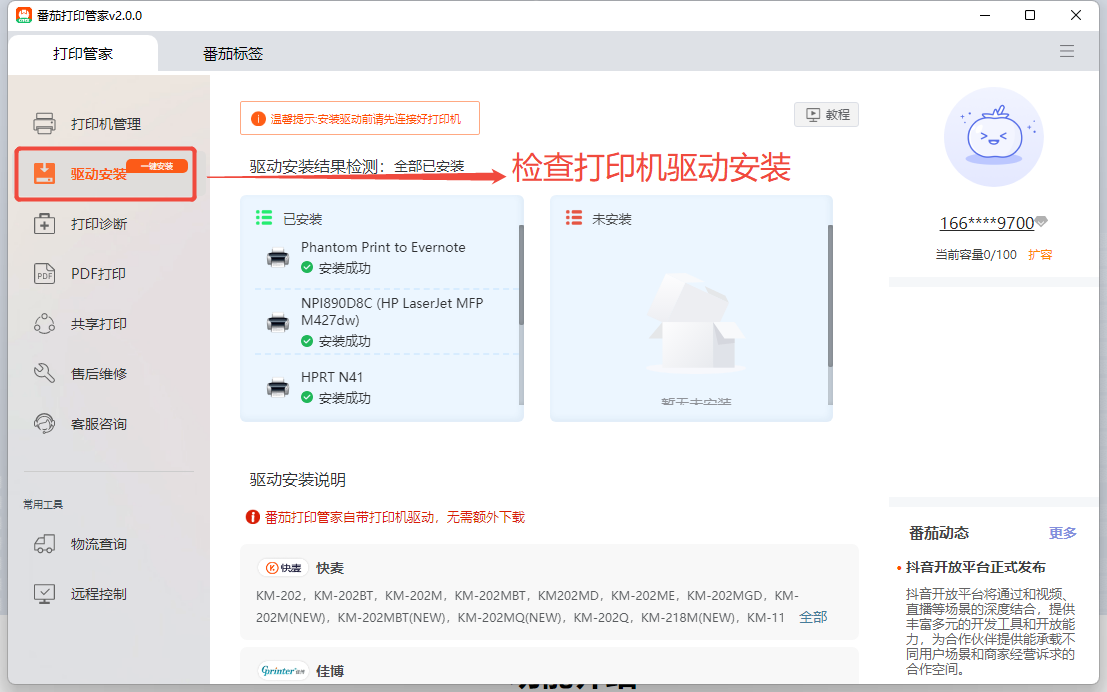The image size is (1107, 692).
Task: Click the Phantom Print to Evernote printer icon
Action: click(278, 258)
